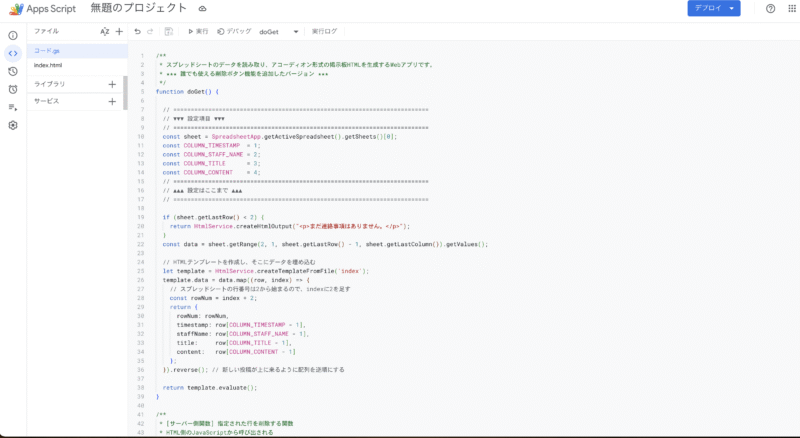
Task: Open the Overview info icon in sidebar
Action: click(x=13, y=35)
